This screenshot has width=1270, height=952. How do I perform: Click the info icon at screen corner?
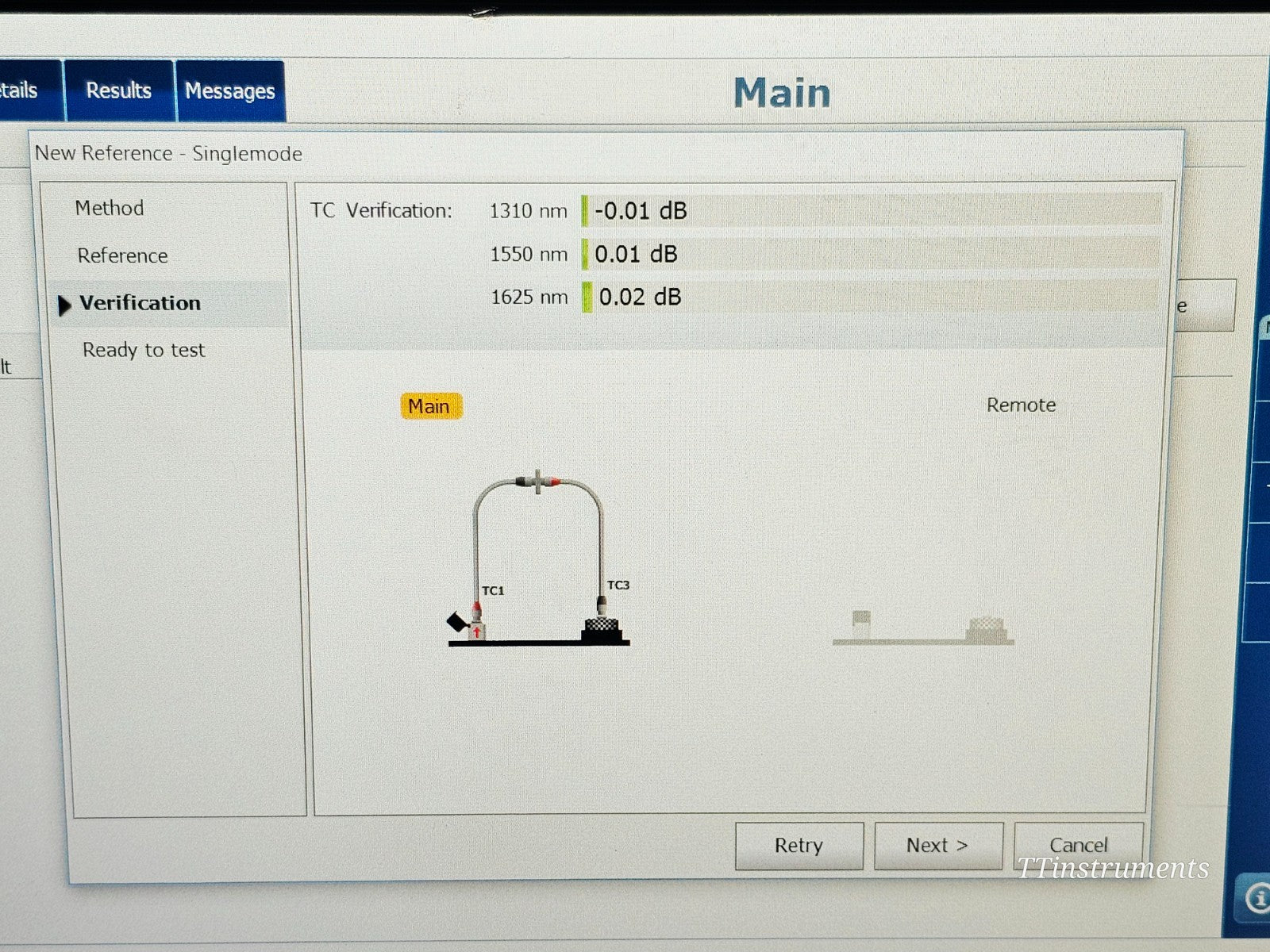[1257, 900]
